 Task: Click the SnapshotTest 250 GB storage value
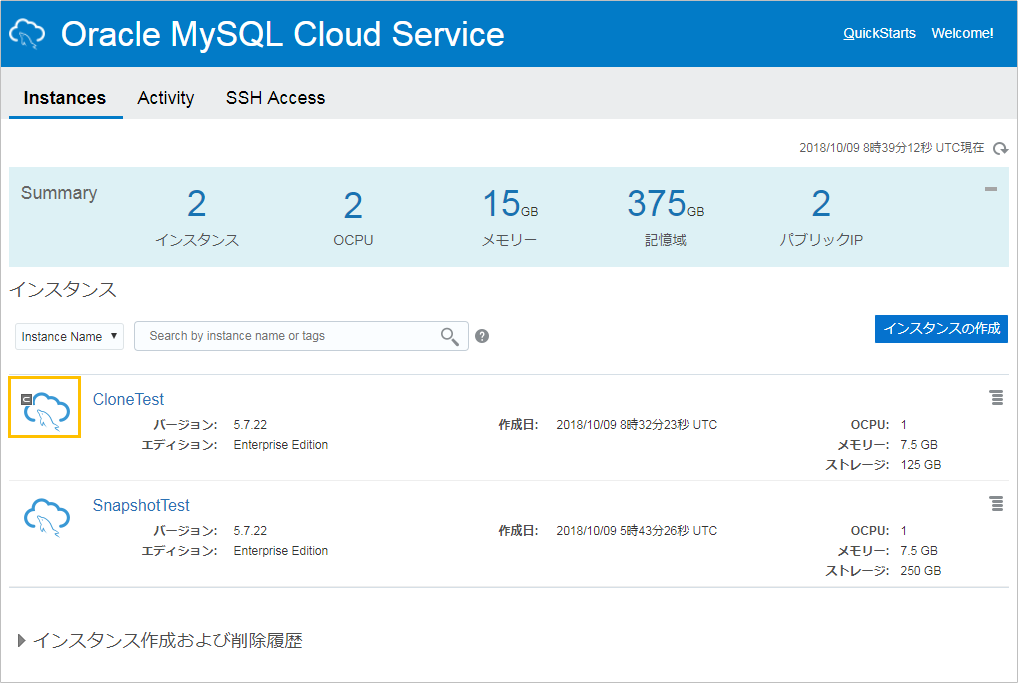tap(921, 571)
